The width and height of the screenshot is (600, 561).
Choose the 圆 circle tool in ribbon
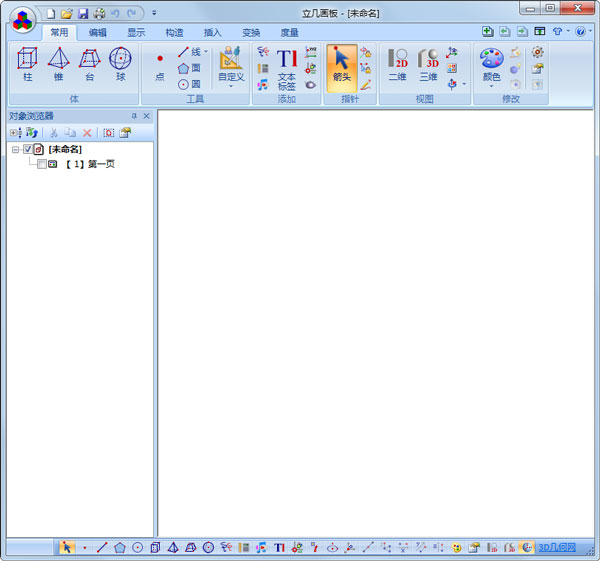(x=189, y=84)
